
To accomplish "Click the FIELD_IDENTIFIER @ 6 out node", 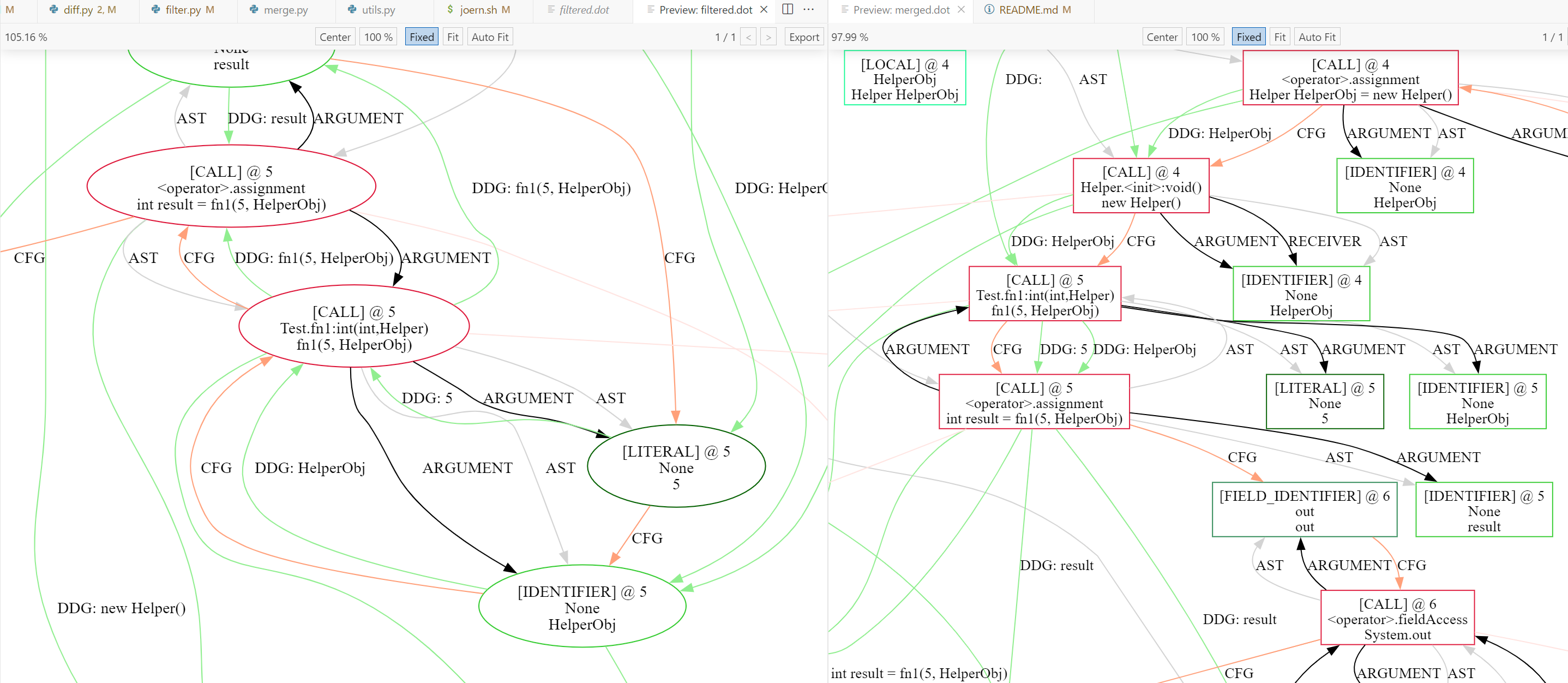I will click(1304, 510).
